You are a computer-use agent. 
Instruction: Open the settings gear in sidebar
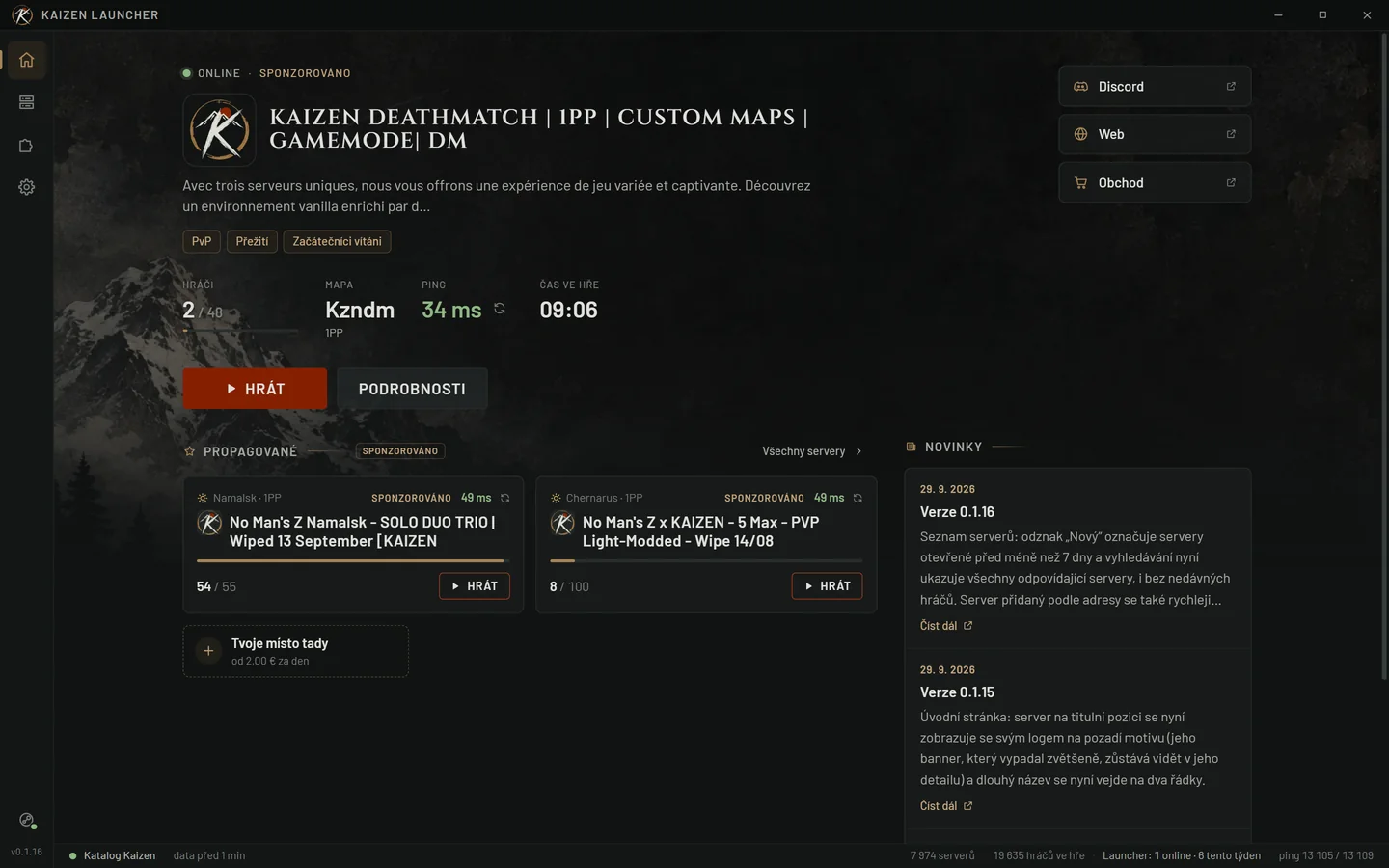26,187
